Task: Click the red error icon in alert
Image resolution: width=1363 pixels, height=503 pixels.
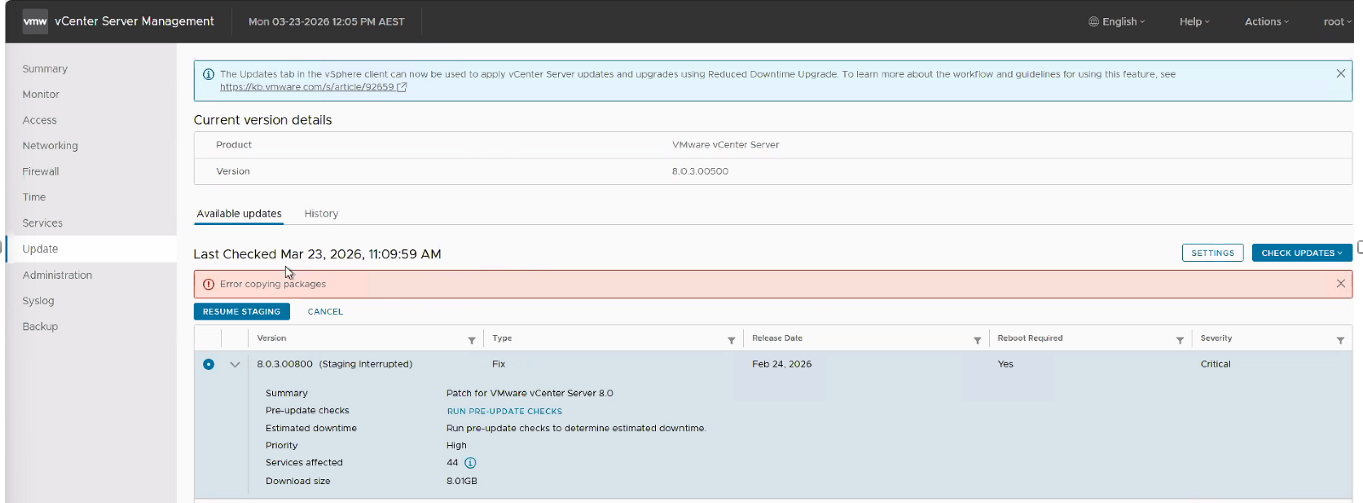Action: click(x=208, y=284)
